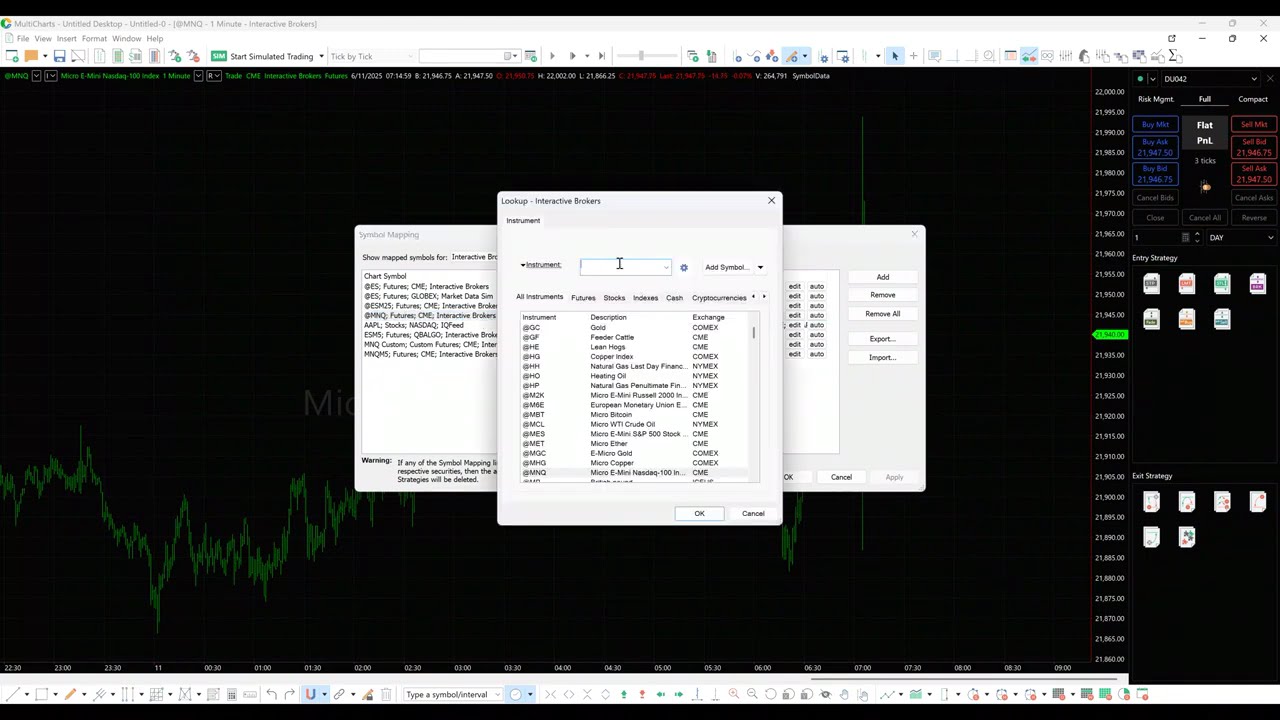Open the Window menu

click(x=127, y=39)
